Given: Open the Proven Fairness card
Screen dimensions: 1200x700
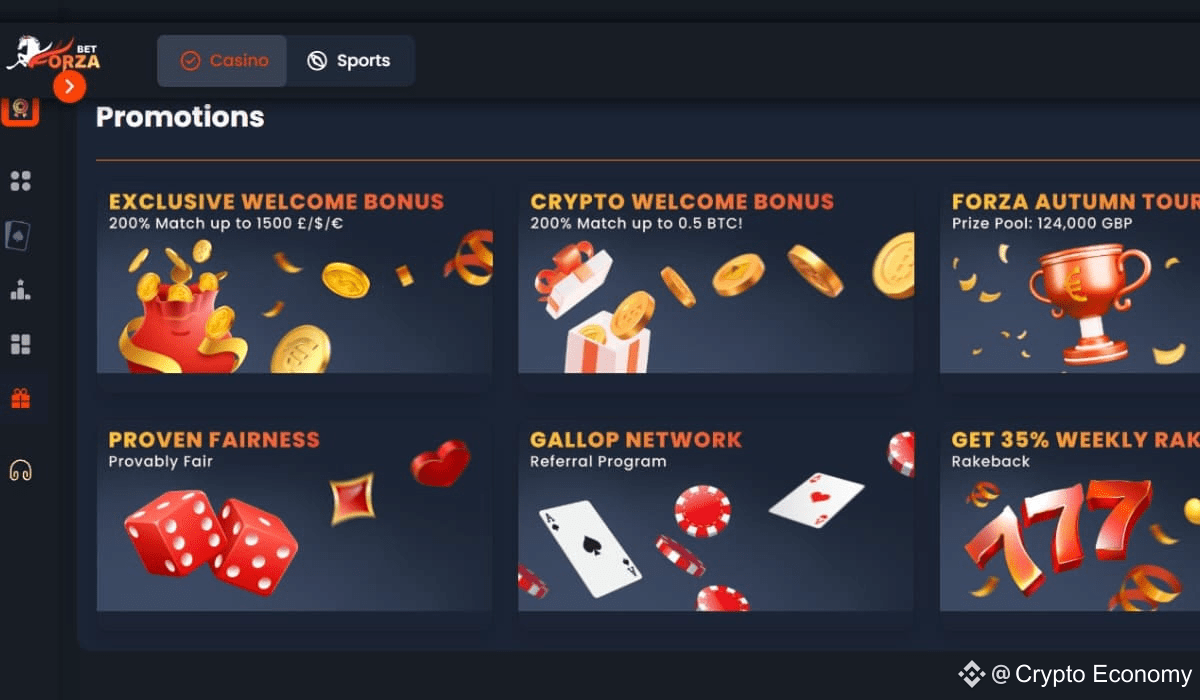Looking at the screenshot, I should 294,517.
